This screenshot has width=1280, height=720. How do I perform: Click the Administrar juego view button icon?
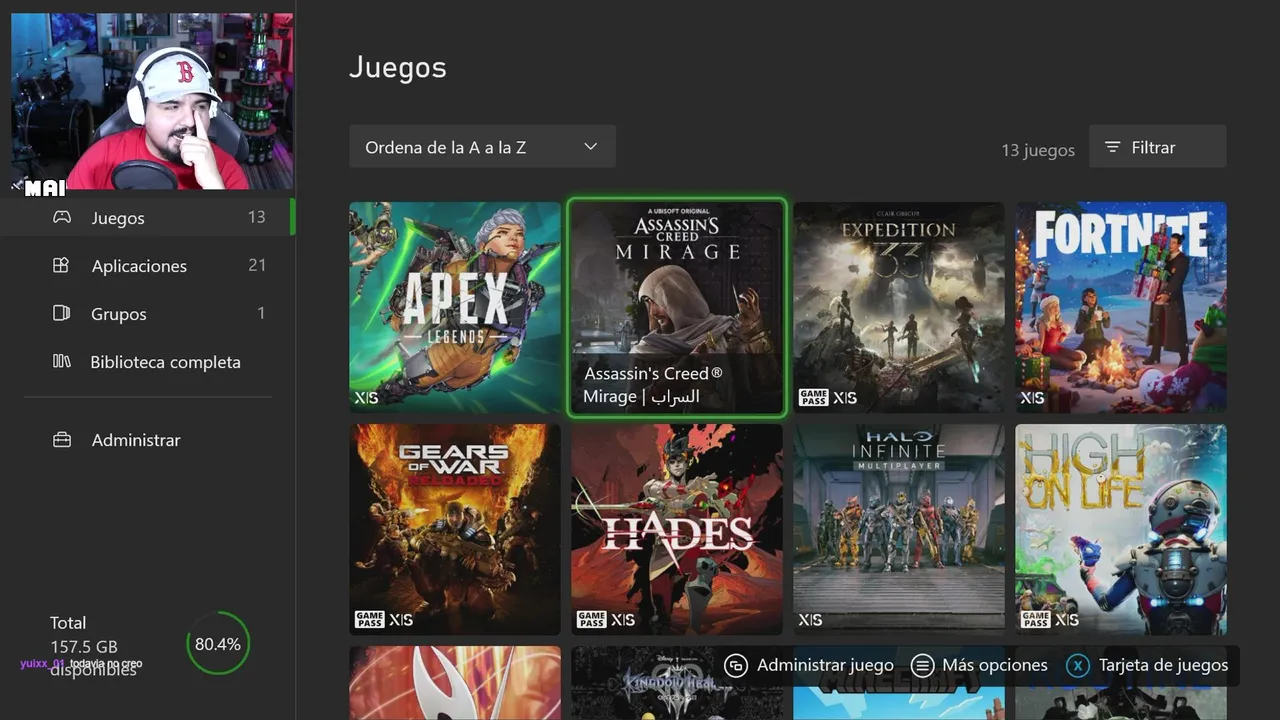736,666
